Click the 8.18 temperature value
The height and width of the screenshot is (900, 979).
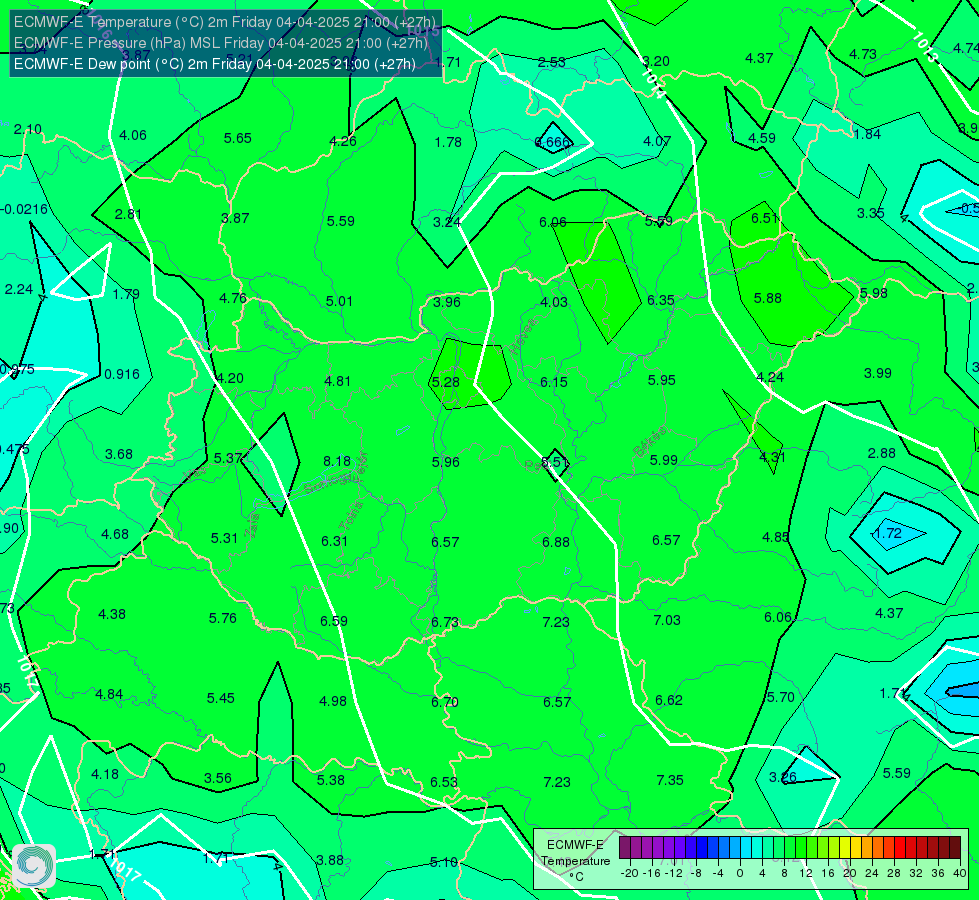(x=337, y=461)
